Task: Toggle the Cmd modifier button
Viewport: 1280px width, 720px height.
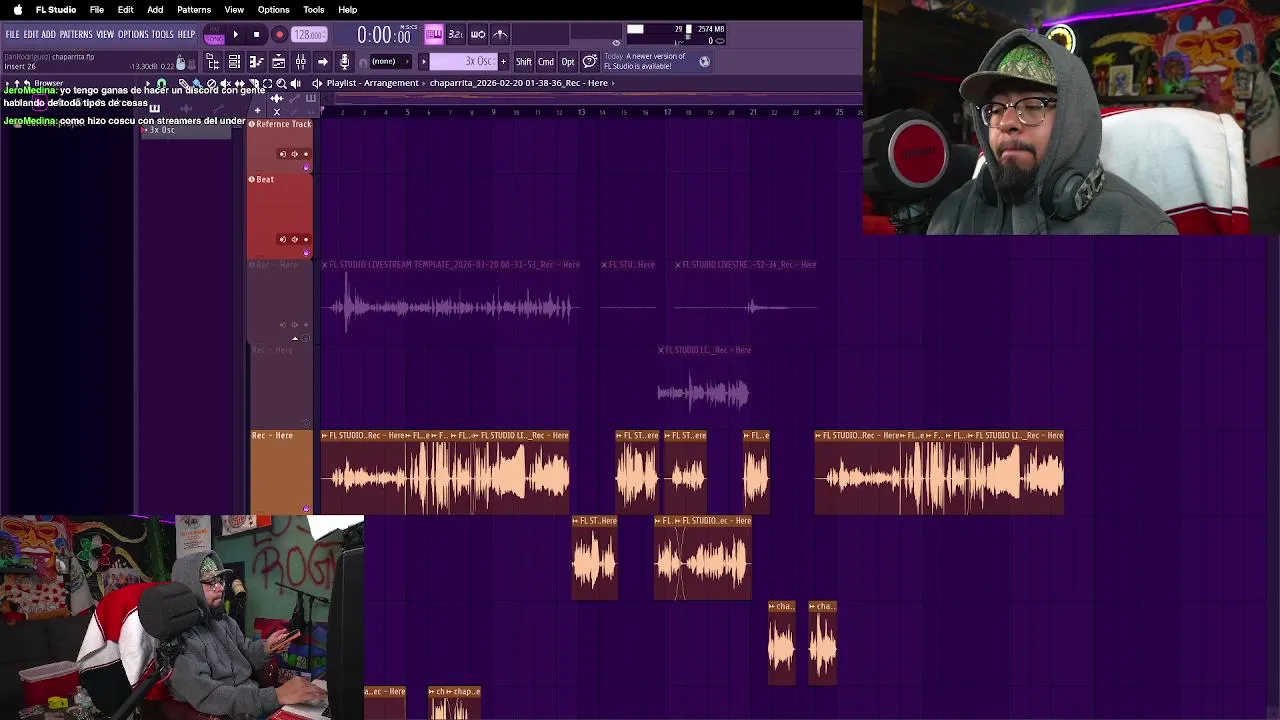Action: click(545, 62)
